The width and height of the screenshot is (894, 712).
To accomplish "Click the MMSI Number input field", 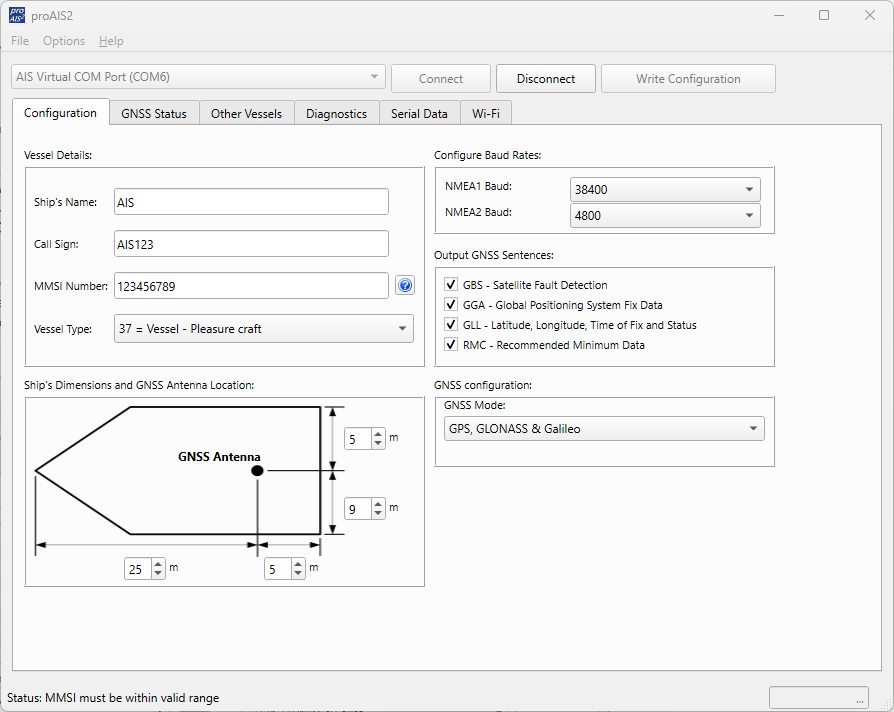I will pyautogui.click(x=251, y=286).
